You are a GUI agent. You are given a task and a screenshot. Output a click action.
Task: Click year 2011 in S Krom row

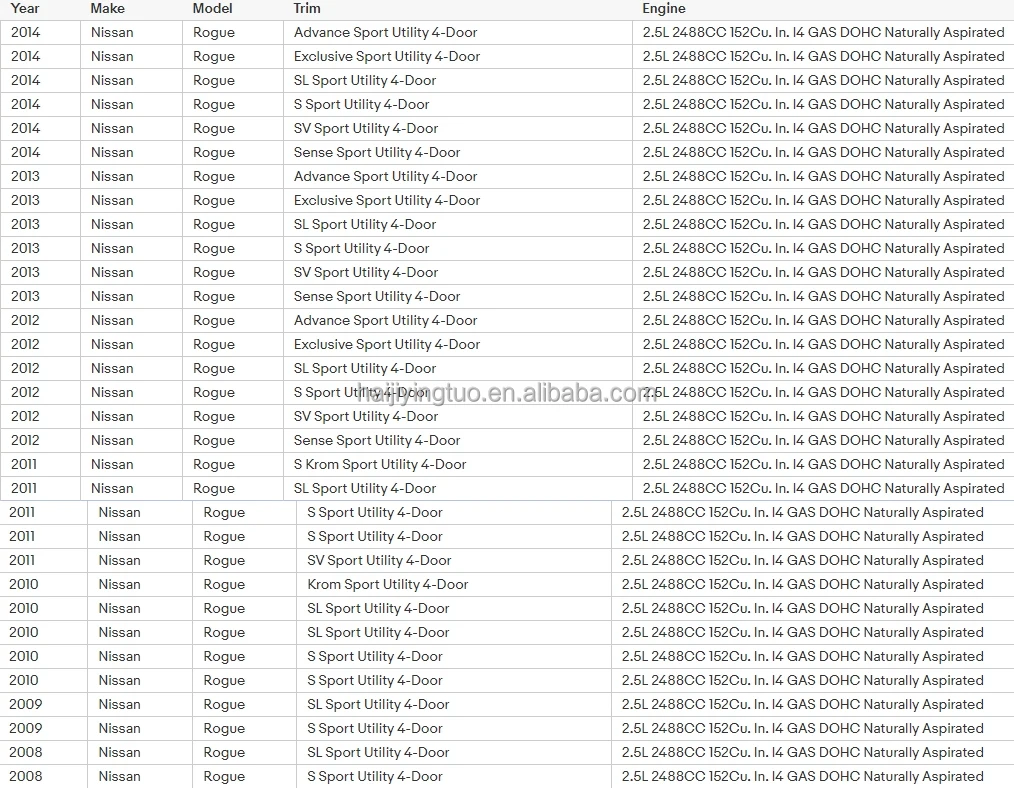pyautogui.click(x=24, y=463)
